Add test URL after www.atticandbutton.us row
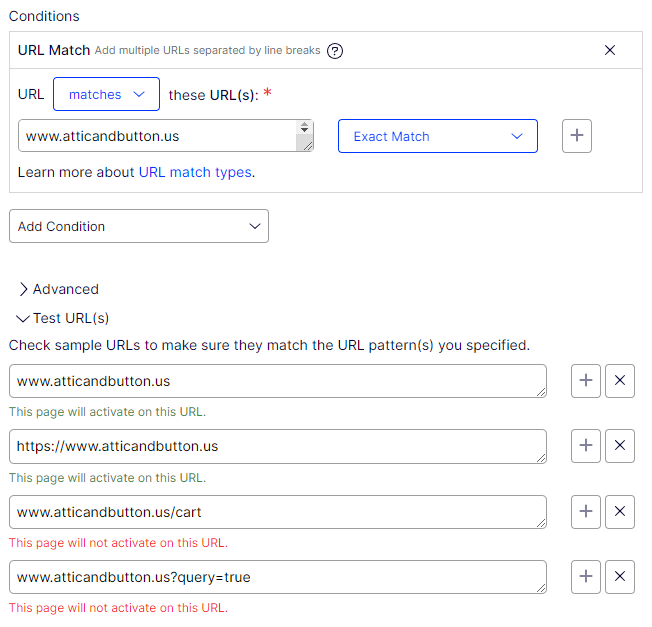This screenshot has width=652, height=627. pos(586,381)
